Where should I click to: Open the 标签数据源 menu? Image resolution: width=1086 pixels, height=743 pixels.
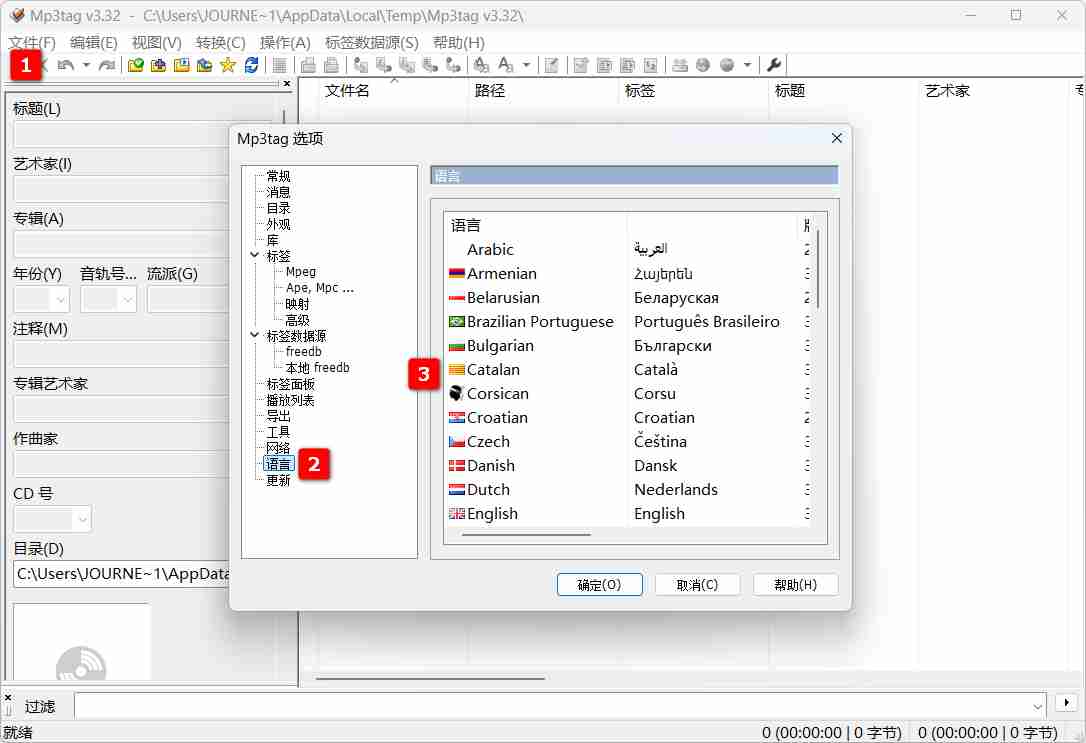click(371, 43)
